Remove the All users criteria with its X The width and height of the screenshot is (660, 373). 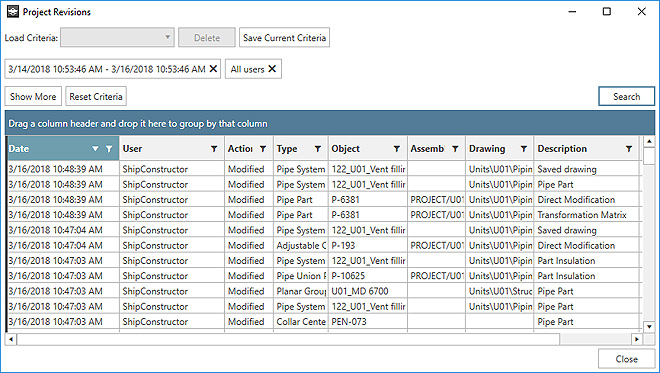pos(272,69)
